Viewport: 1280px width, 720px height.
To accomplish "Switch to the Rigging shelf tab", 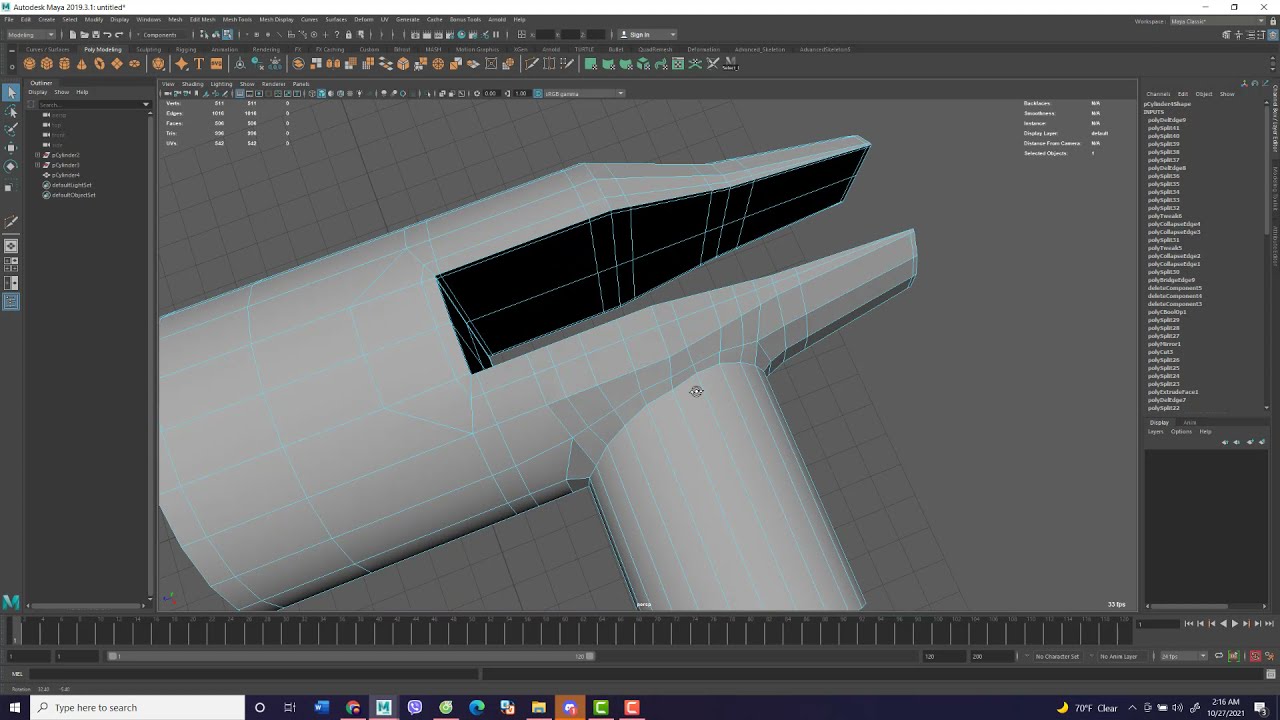I will [x=186, y=49].
